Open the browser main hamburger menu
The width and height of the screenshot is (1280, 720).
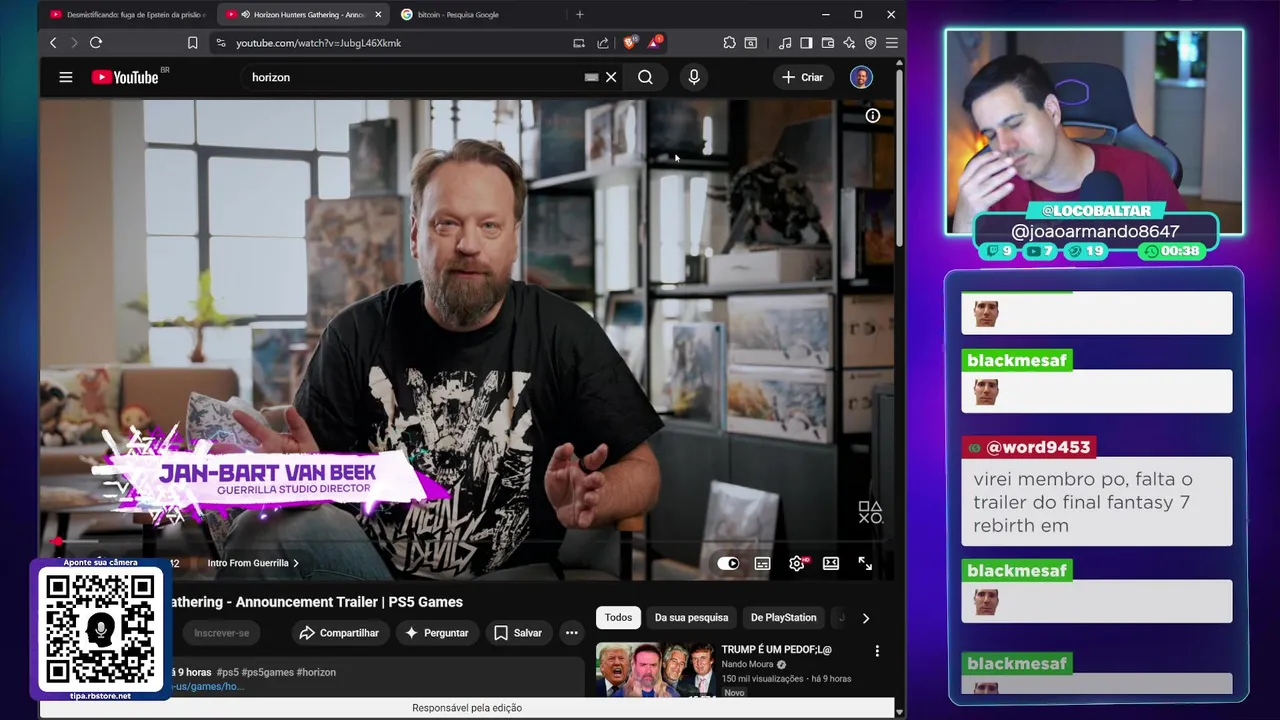click(x=891, y=43)
